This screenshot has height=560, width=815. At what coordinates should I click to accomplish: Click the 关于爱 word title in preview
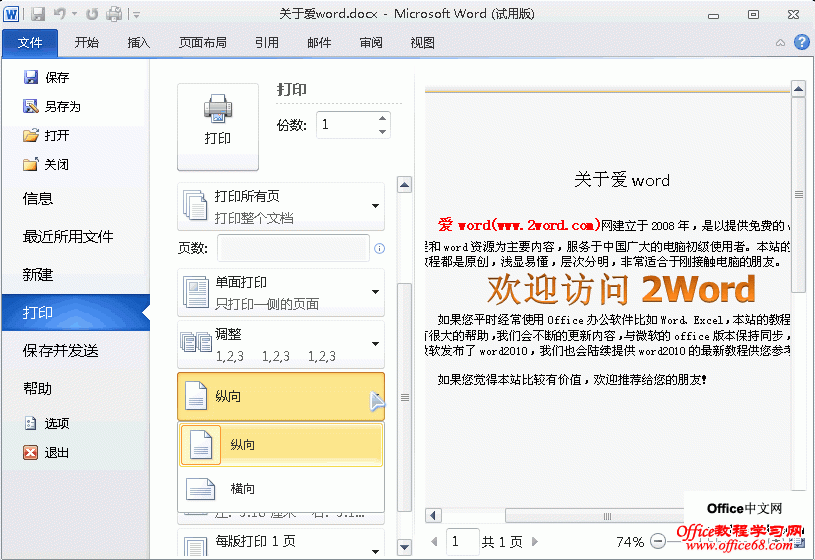coord(622,180)
